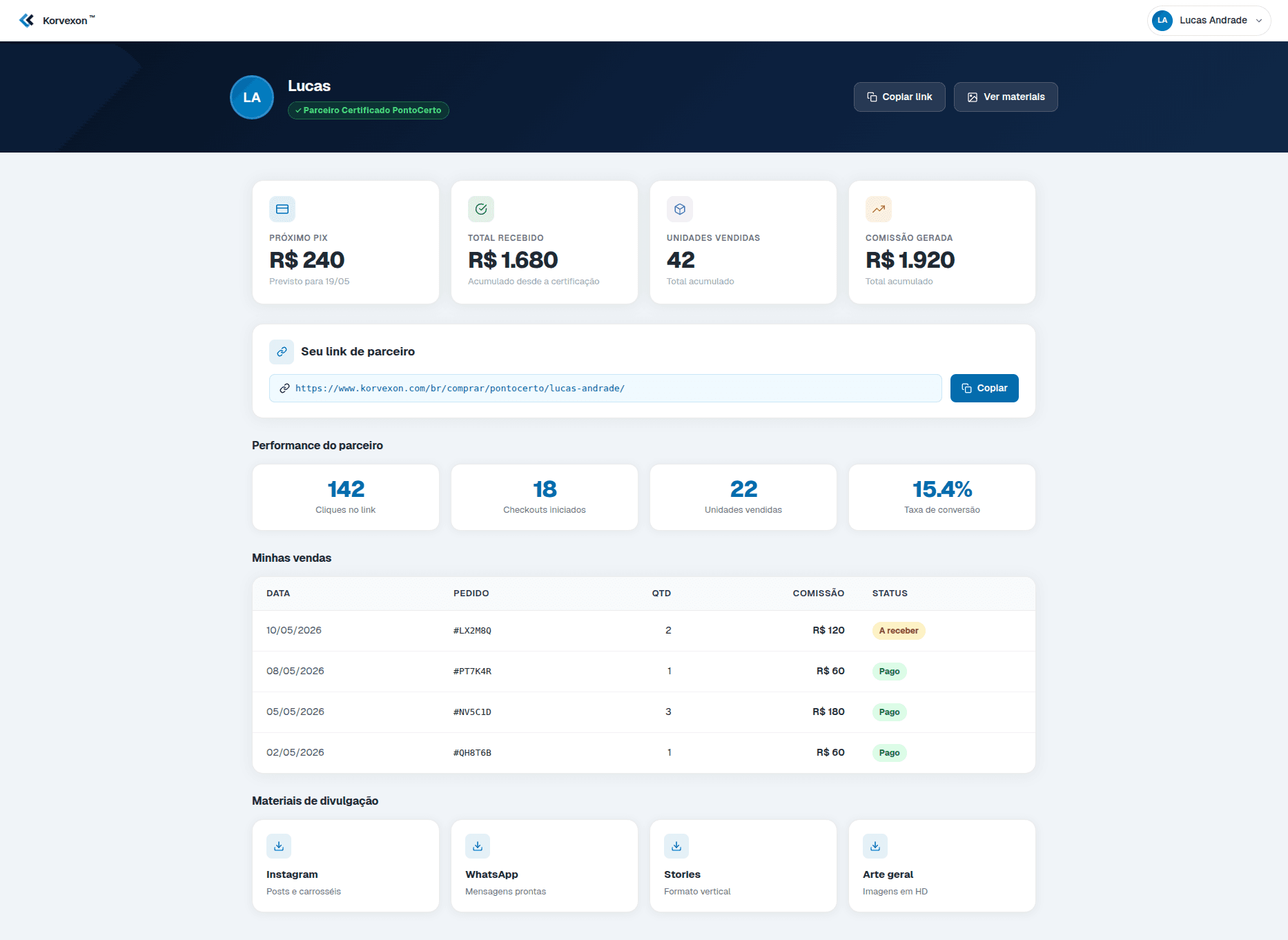Click the Próximo Pix card icon

282,209
